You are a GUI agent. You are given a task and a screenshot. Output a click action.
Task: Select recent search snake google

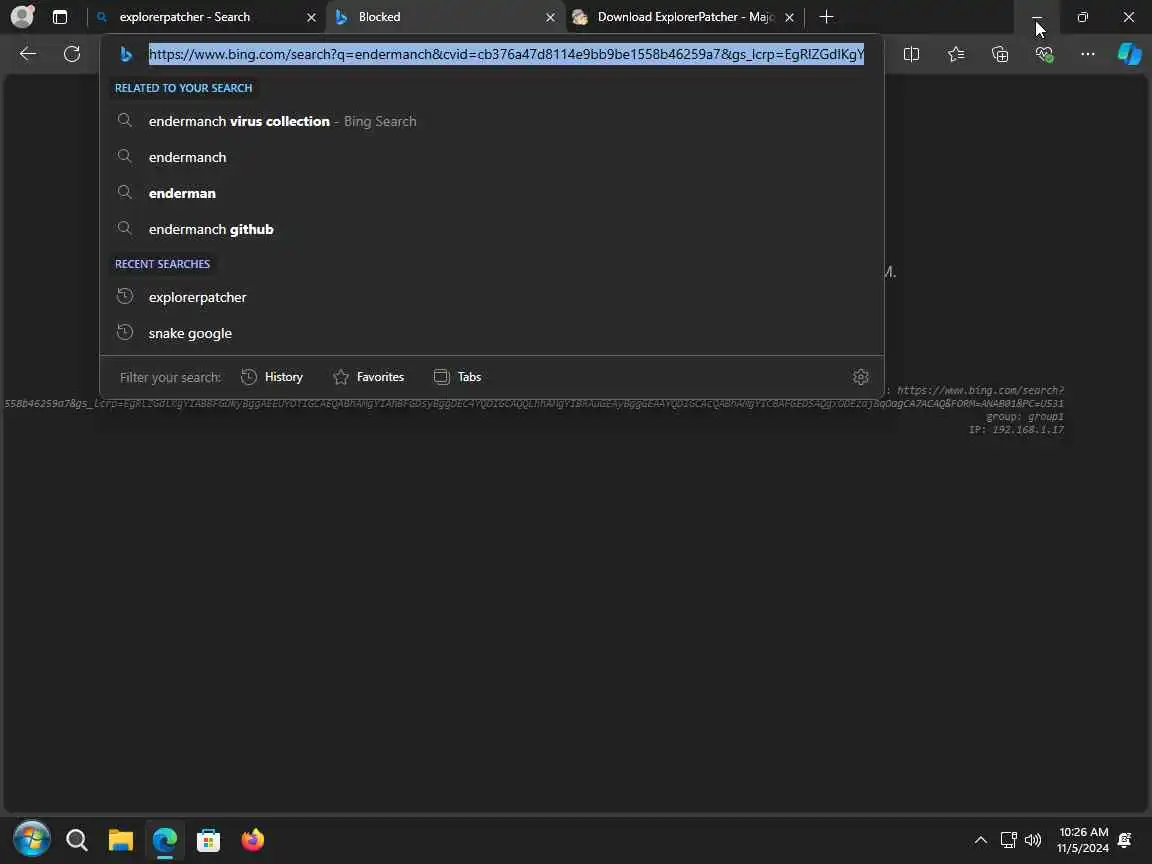pos(491,333)
